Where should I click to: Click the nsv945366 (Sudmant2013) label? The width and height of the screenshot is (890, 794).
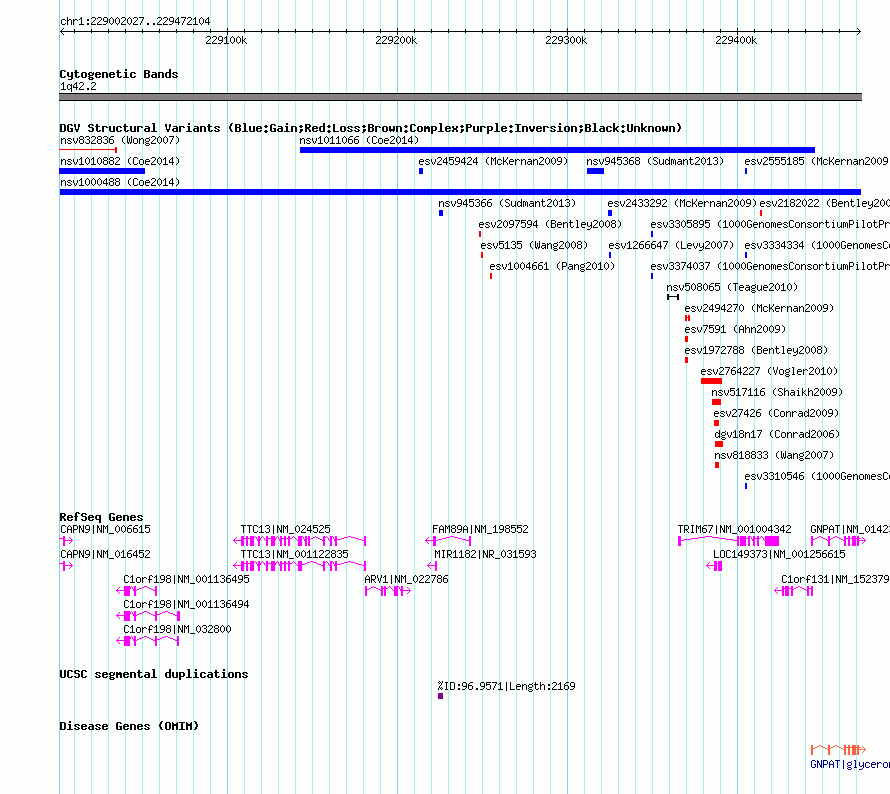[x=507, y=203]
